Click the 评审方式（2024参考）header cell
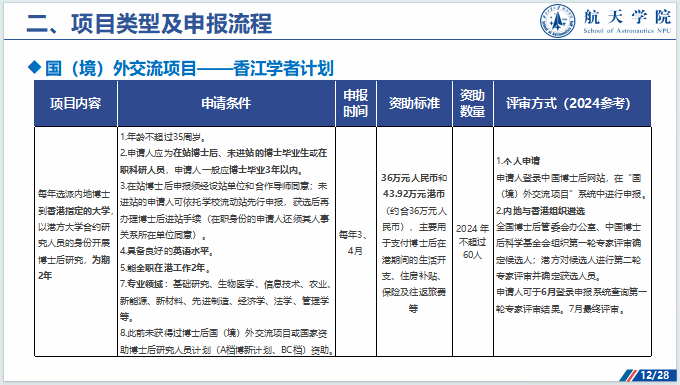Viewport: 680px width, 385px height. [572, 103]
